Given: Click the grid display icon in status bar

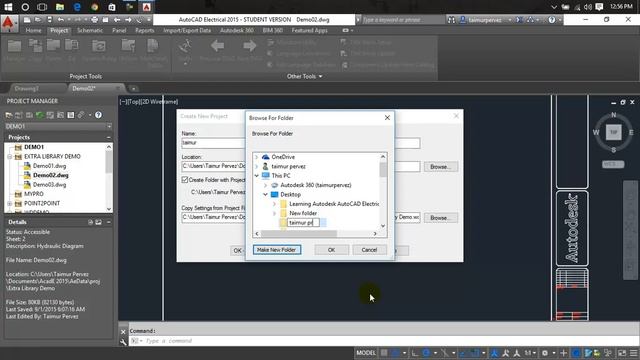Looking at the screenshot, I should tap(384, 353).
